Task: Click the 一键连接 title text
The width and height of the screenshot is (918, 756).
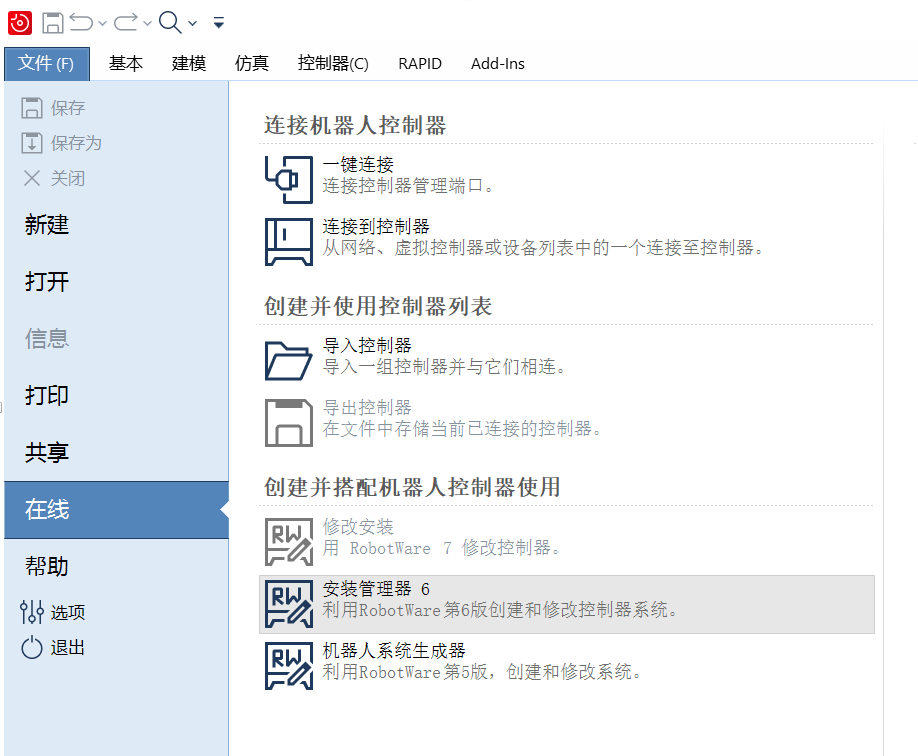Action: 358,165
